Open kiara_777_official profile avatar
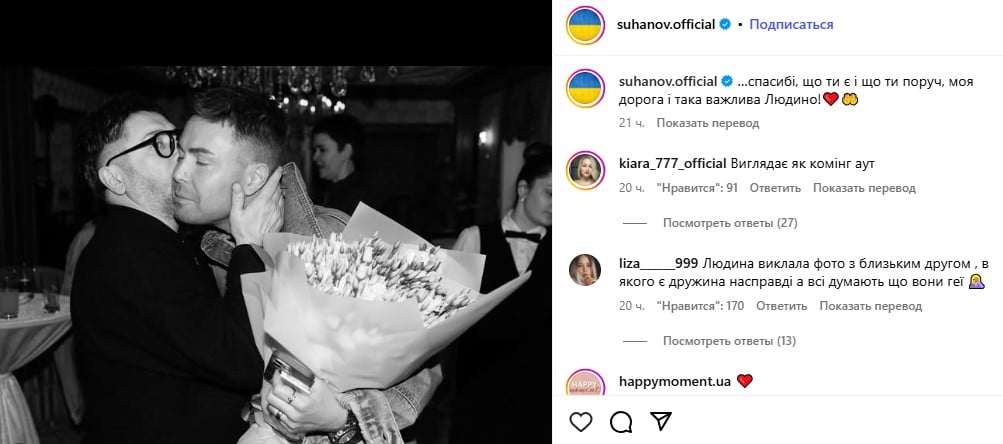Image resolution: width=1003 pixels, height=444 pixels. click(x=585, y=170)
